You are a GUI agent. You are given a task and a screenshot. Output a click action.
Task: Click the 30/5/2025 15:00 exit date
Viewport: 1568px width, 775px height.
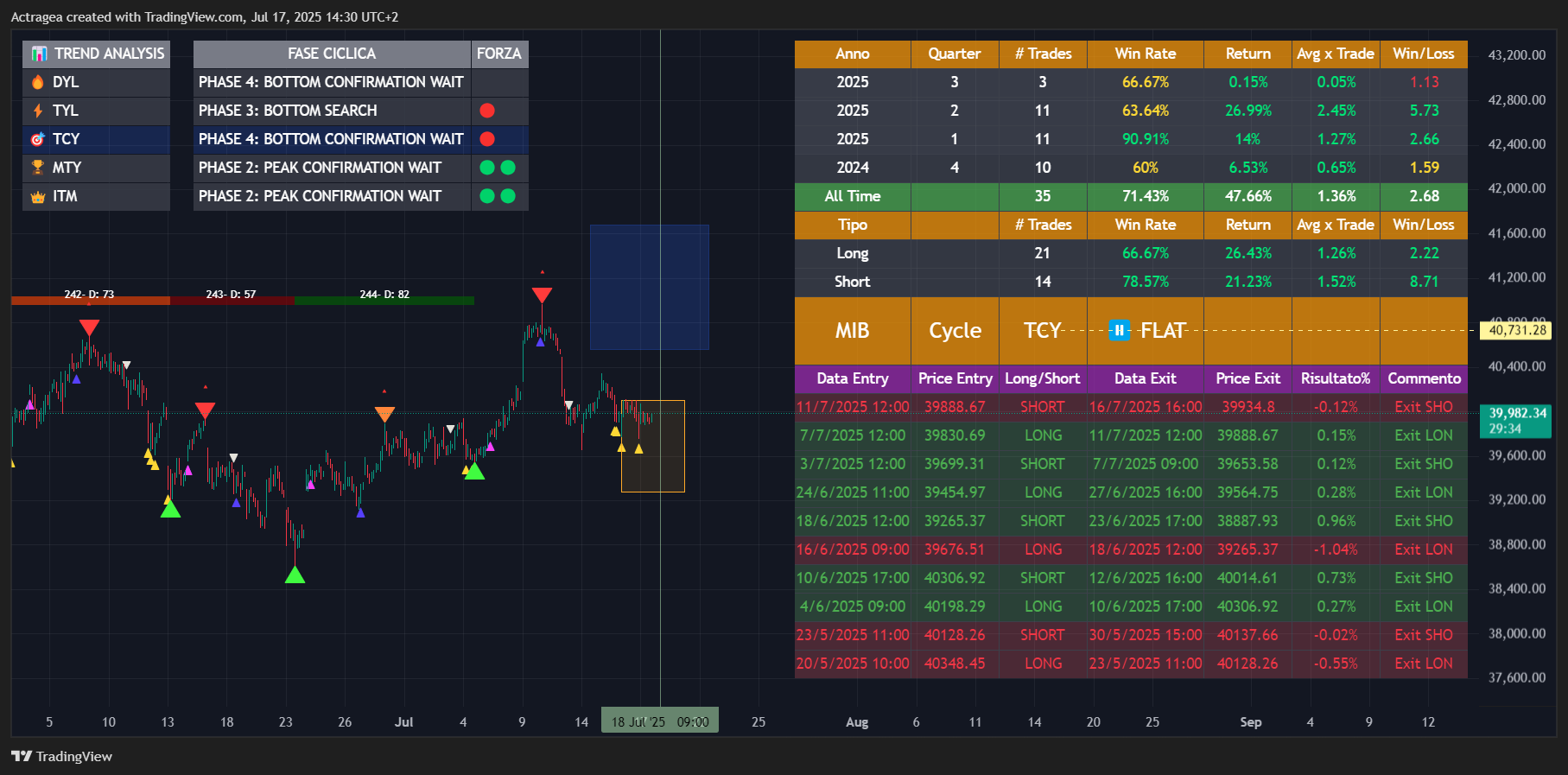click(x=1146, y=635)
